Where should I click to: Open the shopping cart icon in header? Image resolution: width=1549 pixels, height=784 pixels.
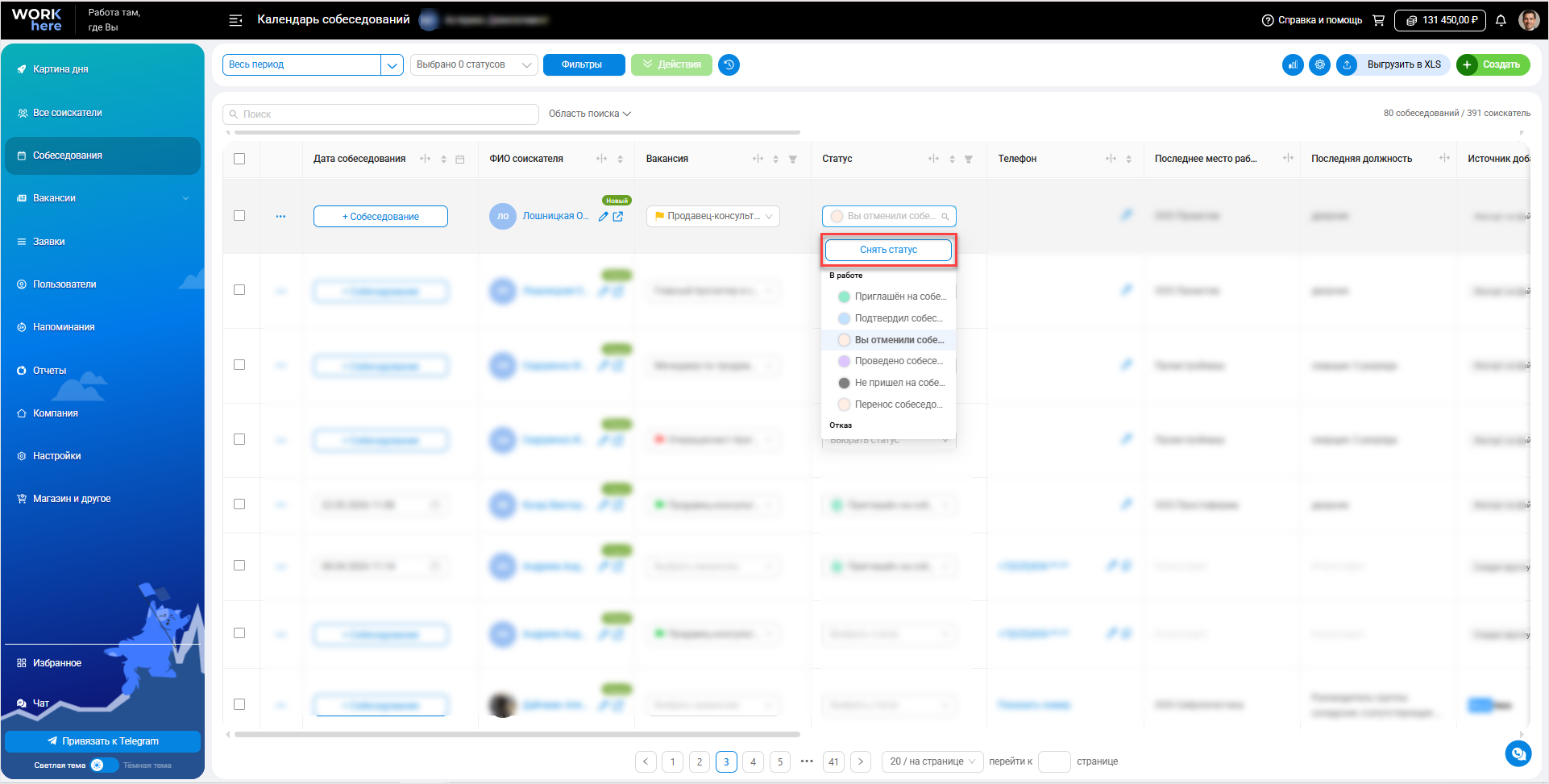(x=1378, y=20)
